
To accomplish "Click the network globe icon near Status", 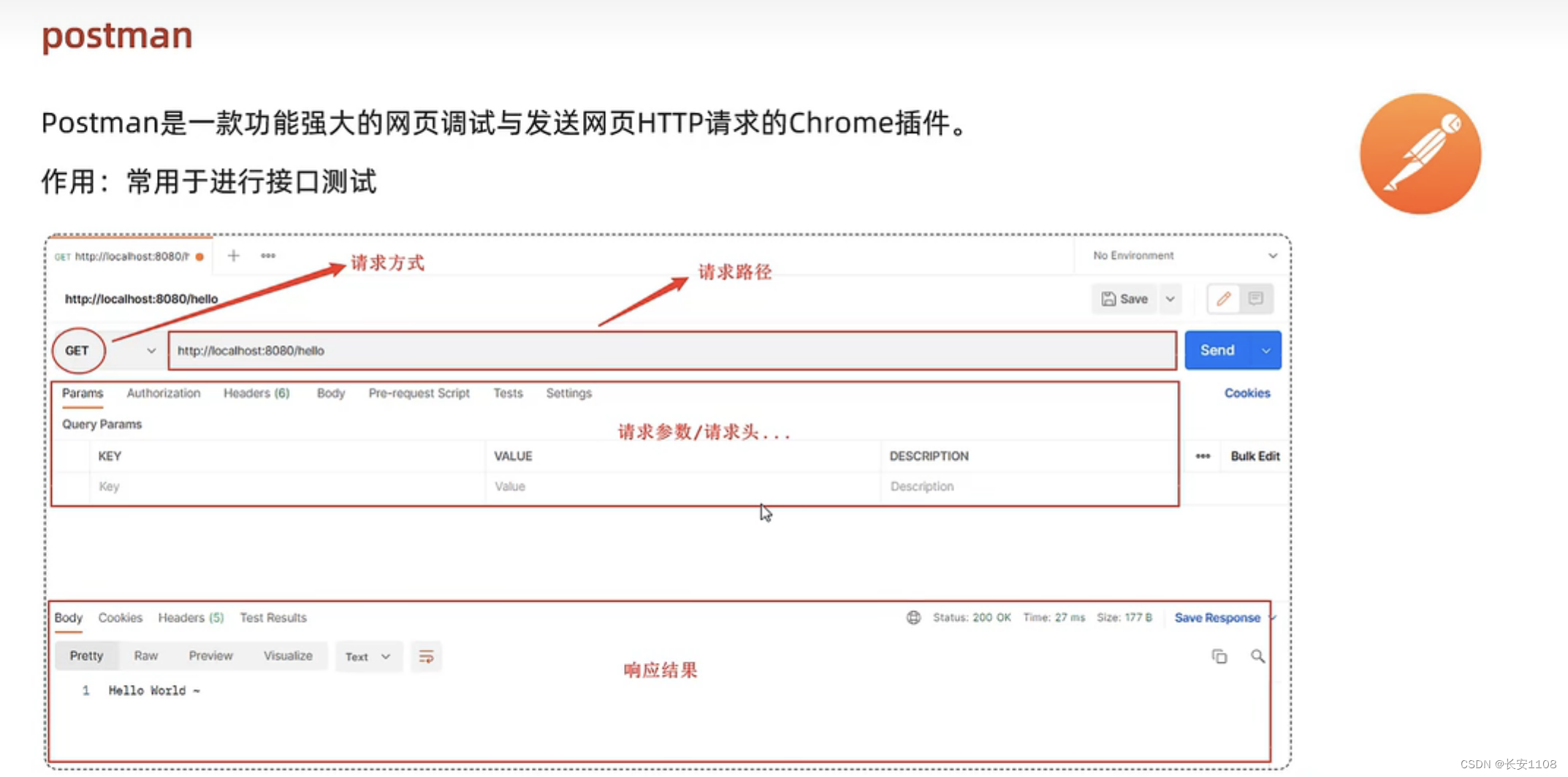I will 913,618.
